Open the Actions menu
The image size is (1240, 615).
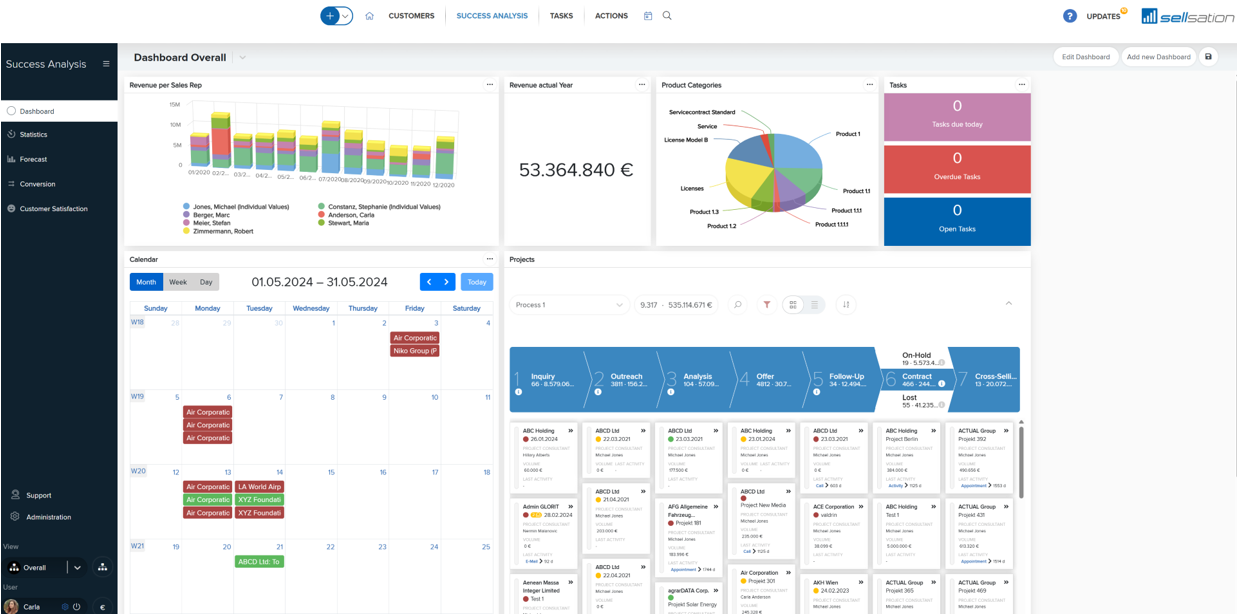pos(611,16)
